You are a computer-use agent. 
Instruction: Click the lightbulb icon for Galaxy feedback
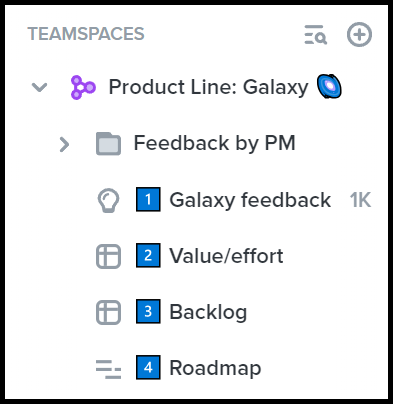click(x=108, y=200)
